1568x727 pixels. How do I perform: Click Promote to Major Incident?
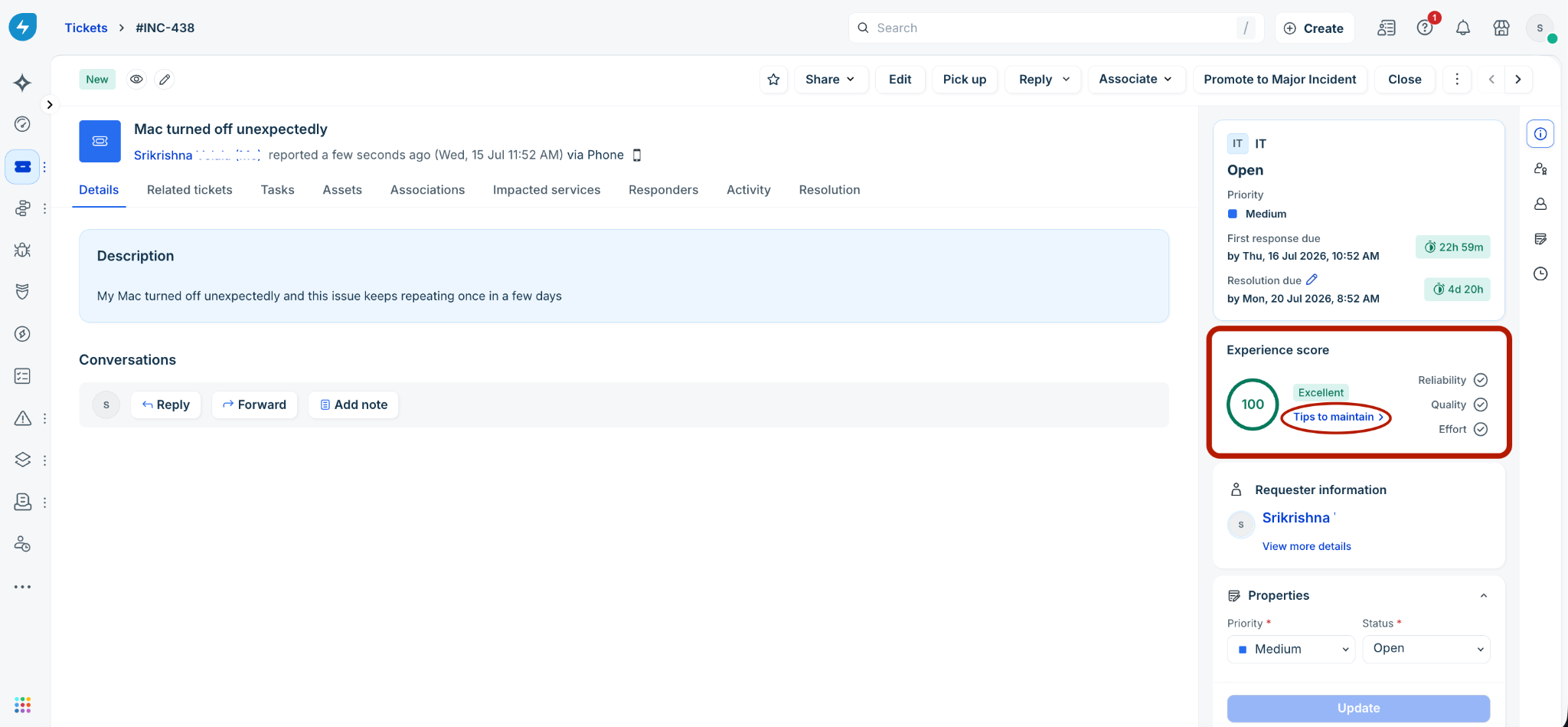pyautogui.click(x=1279, y=80)
